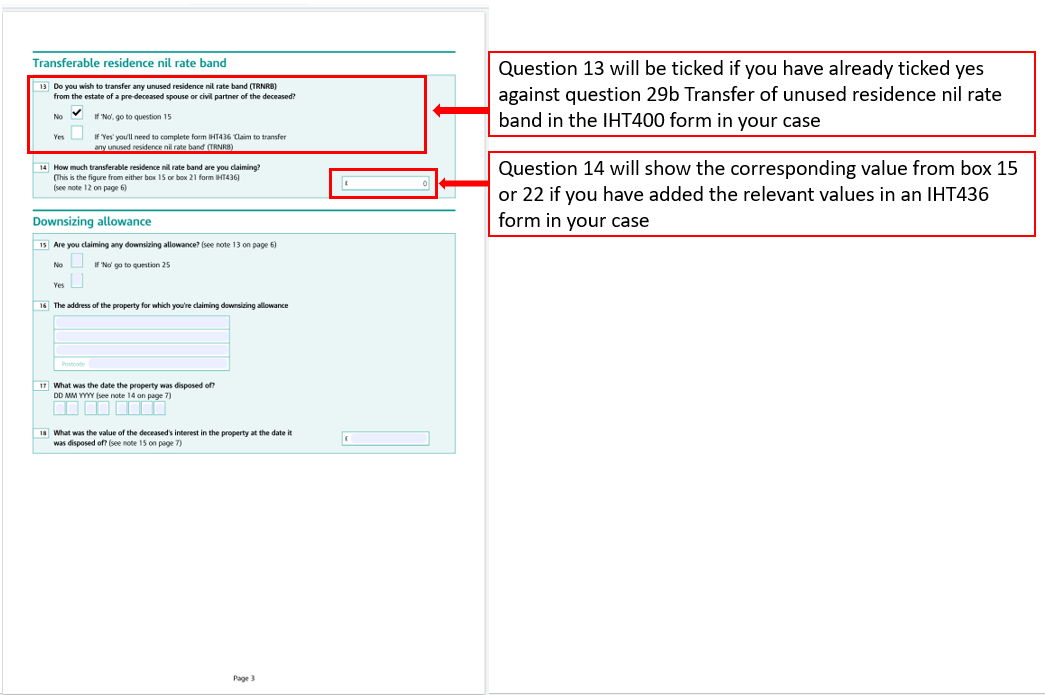Image resolution: width=1045 pixels, height=695 pixels.
Task: Click the second address line in question 16
Action: tap(142, 337)
